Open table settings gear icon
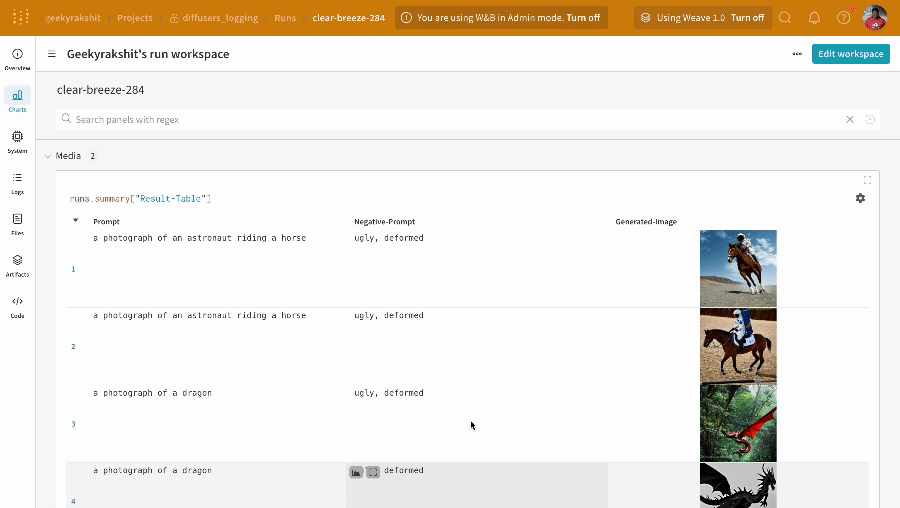 (860, 198)
